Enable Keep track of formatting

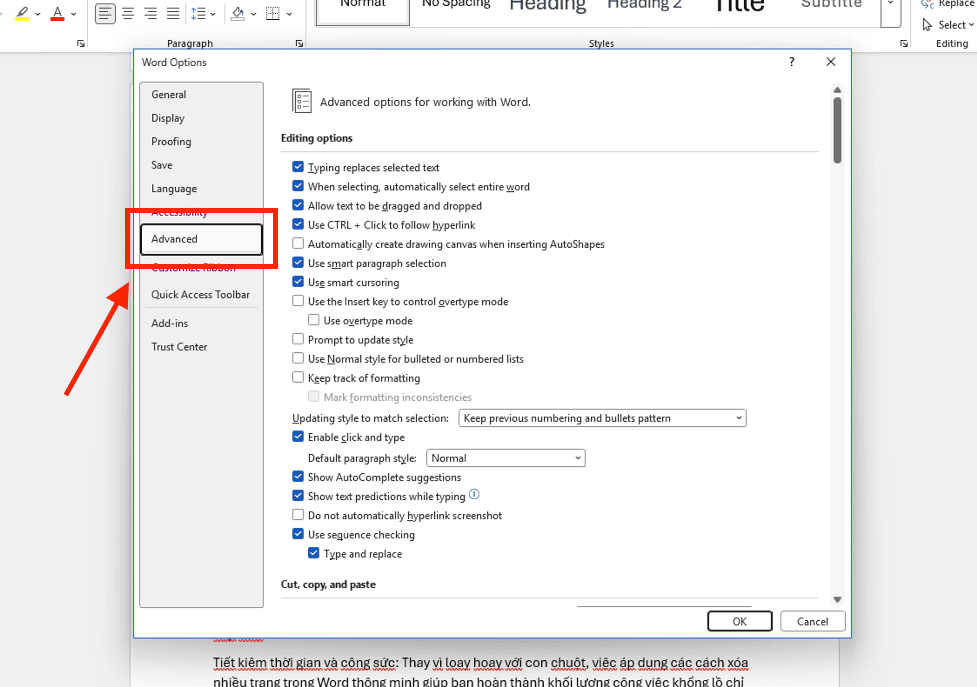pos(298,377)
